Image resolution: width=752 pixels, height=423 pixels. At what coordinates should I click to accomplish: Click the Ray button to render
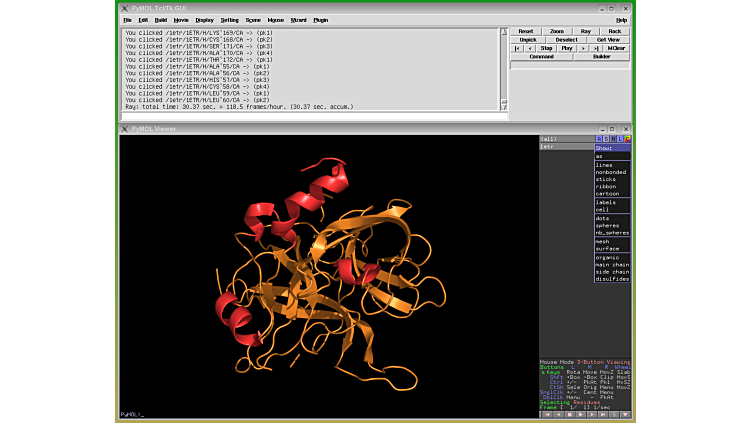pyautogui.click(x=586, y=31)
